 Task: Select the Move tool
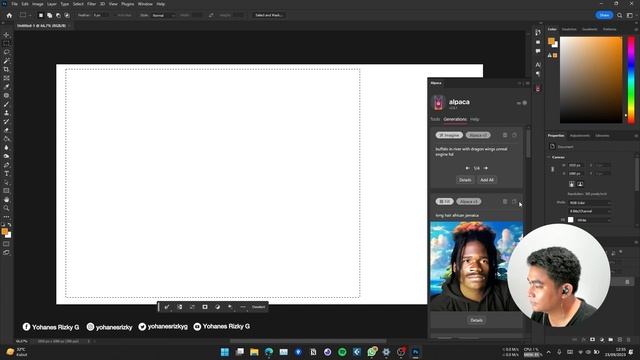point(6,35)
